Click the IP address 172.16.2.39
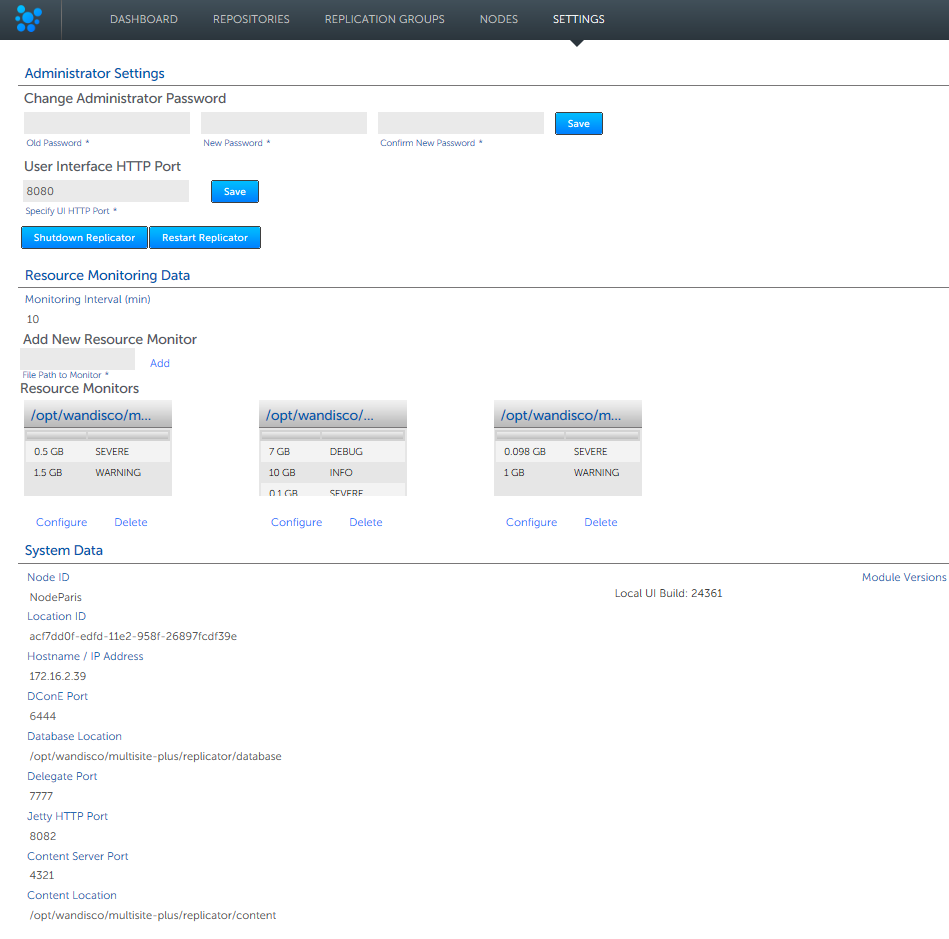 click(x=57, y=676)
